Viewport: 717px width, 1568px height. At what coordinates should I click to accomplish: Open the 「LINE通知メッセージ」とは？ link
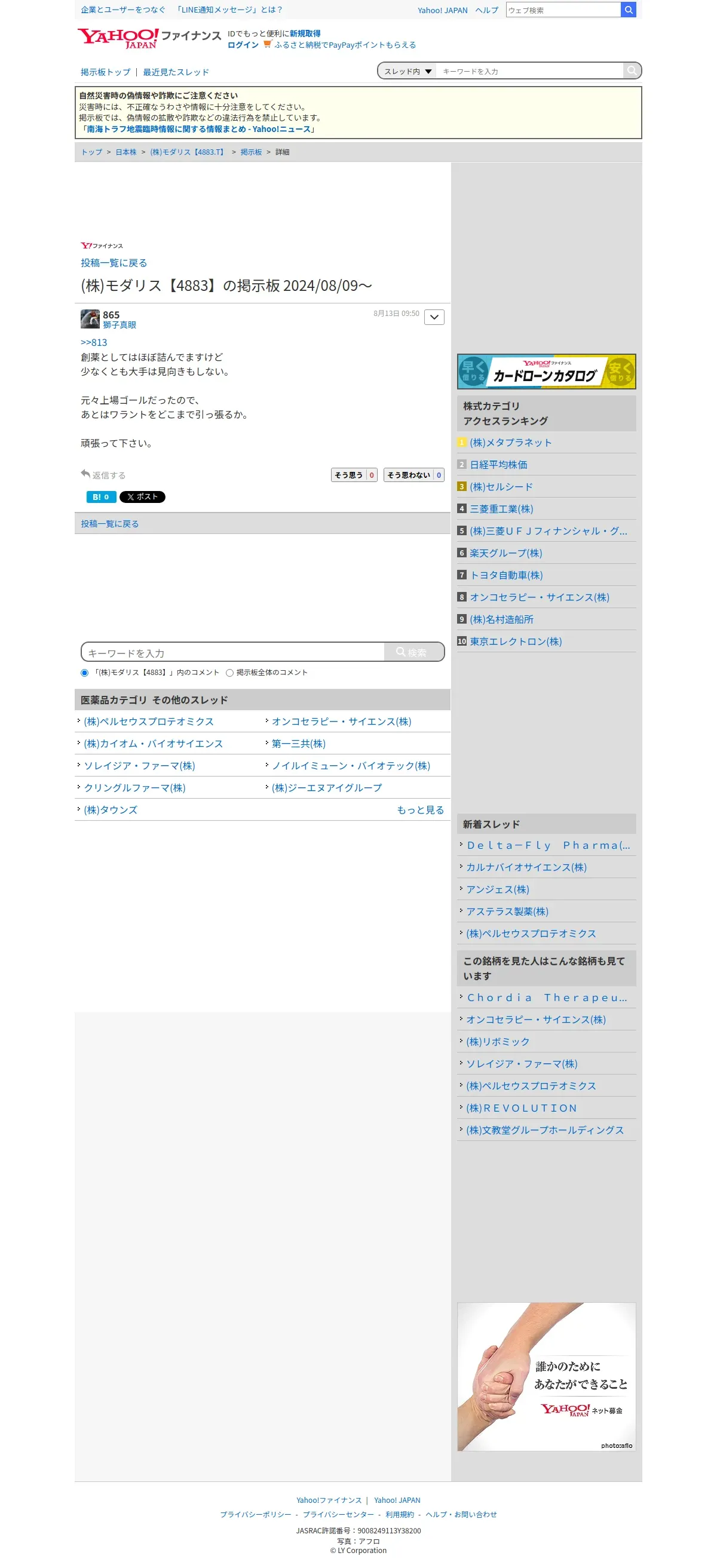click(x=229, y=10)
